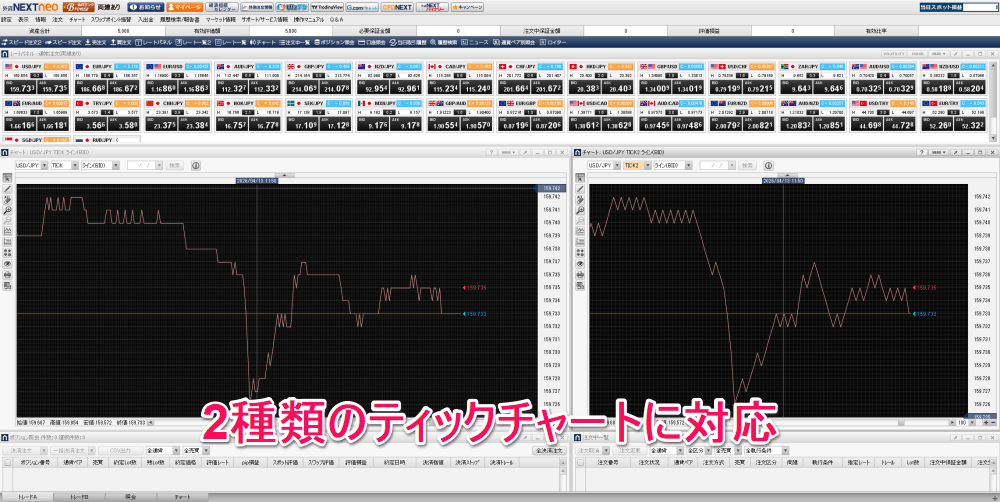Switch to the チャート bottom tab
Image resolution: width=1000 pixels, height=502 pixels.
tap(182, 496)
